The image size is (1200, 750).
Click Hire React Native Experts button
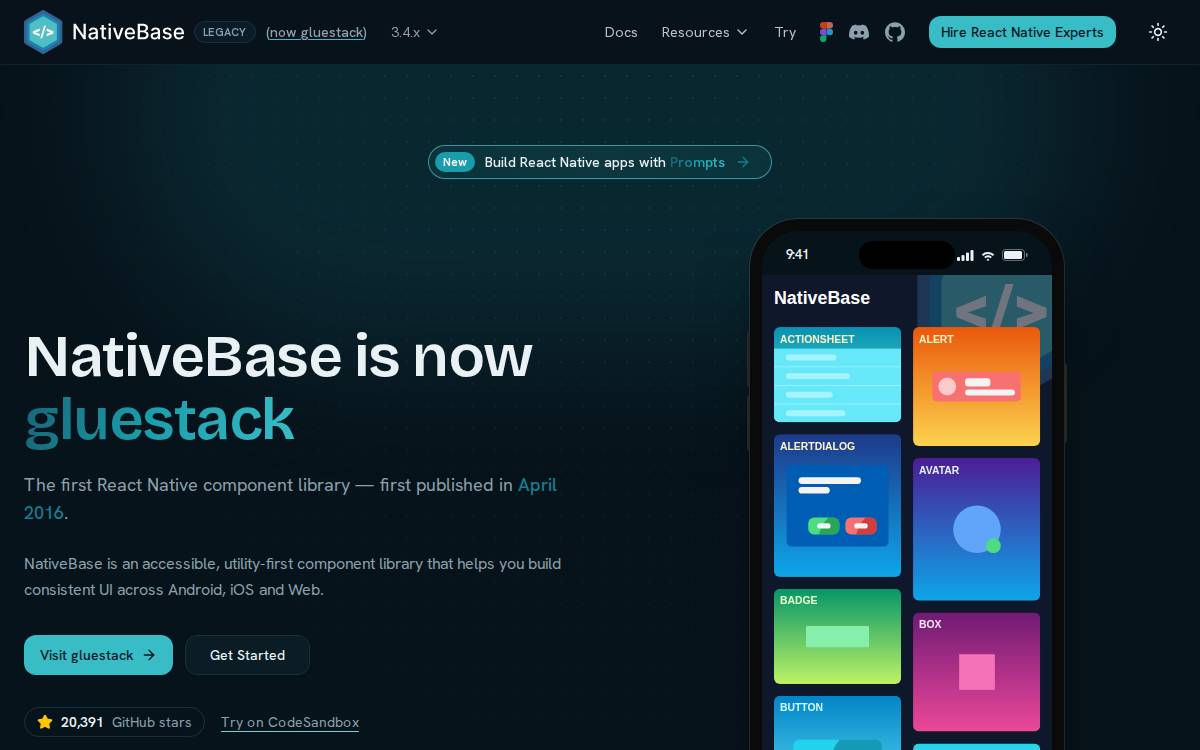pos(1022,32)
